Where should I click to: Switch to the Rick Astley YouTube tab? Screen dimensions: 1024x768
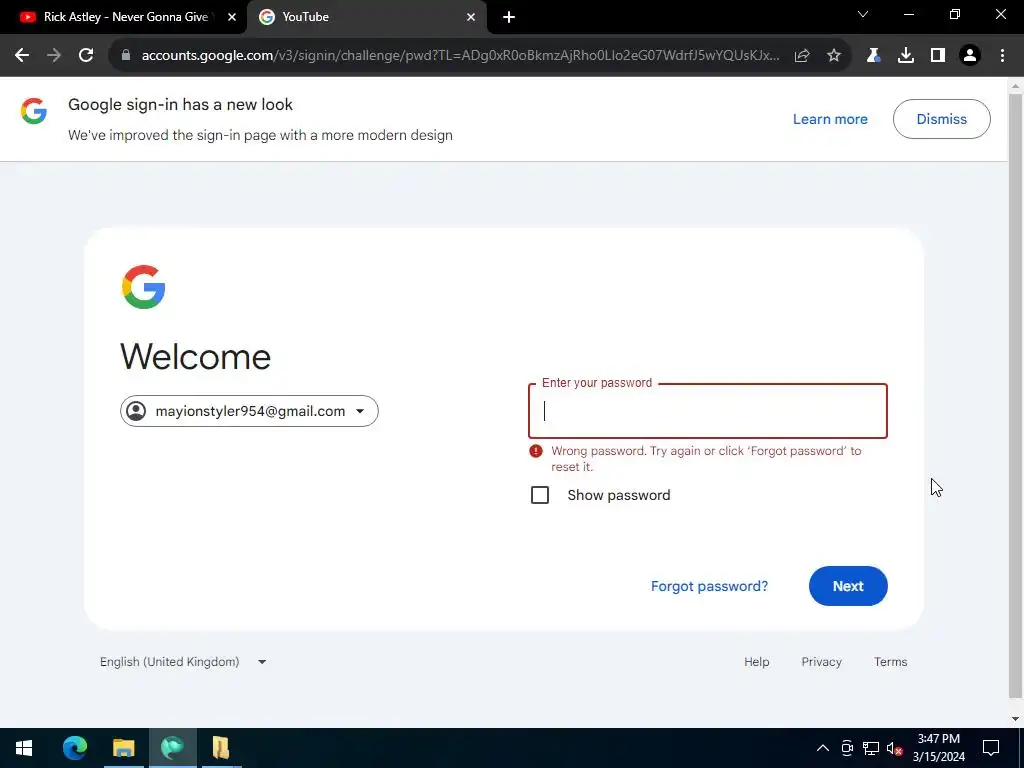click(x=124, y=17)
